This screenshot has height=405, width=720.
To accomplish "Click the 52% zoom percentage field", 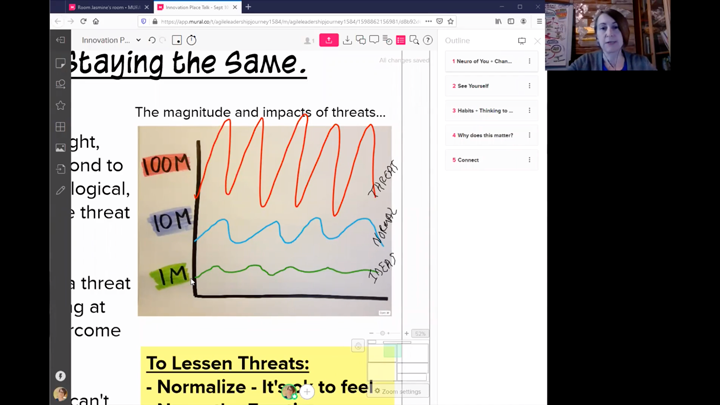I will 420,334.
